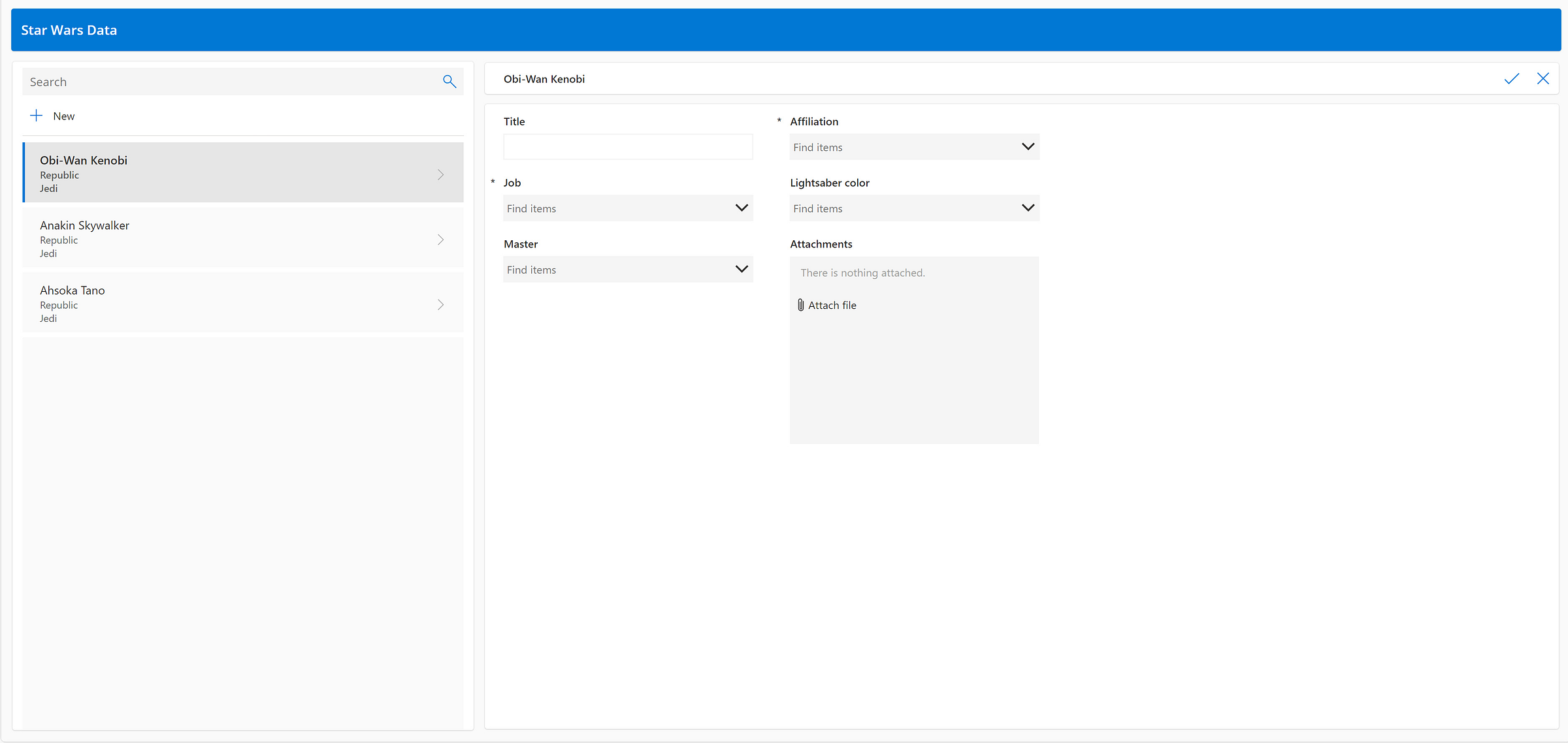Click the Attachments label
This screenshot has width=1568, height=743.
point(821,244)
